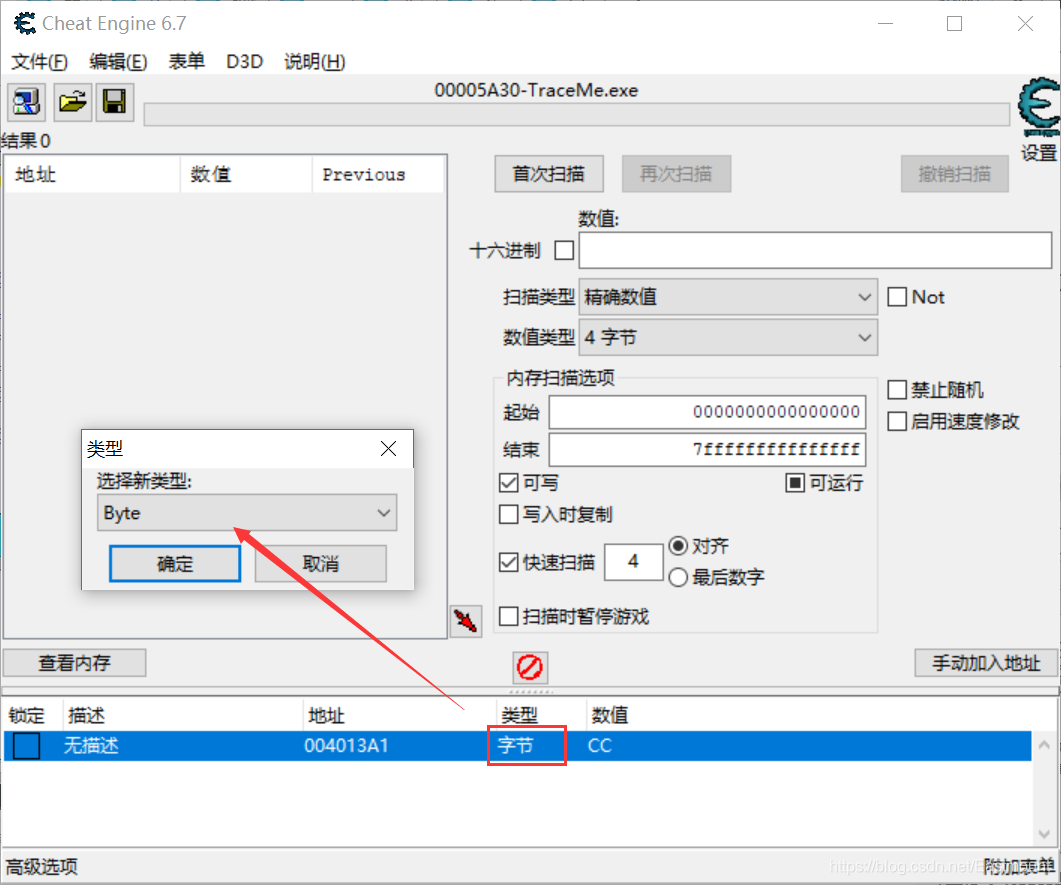Toggle the 十六进制 checkbox
Viewport: 1061px width, 885px height.
(x=564, y=250)
